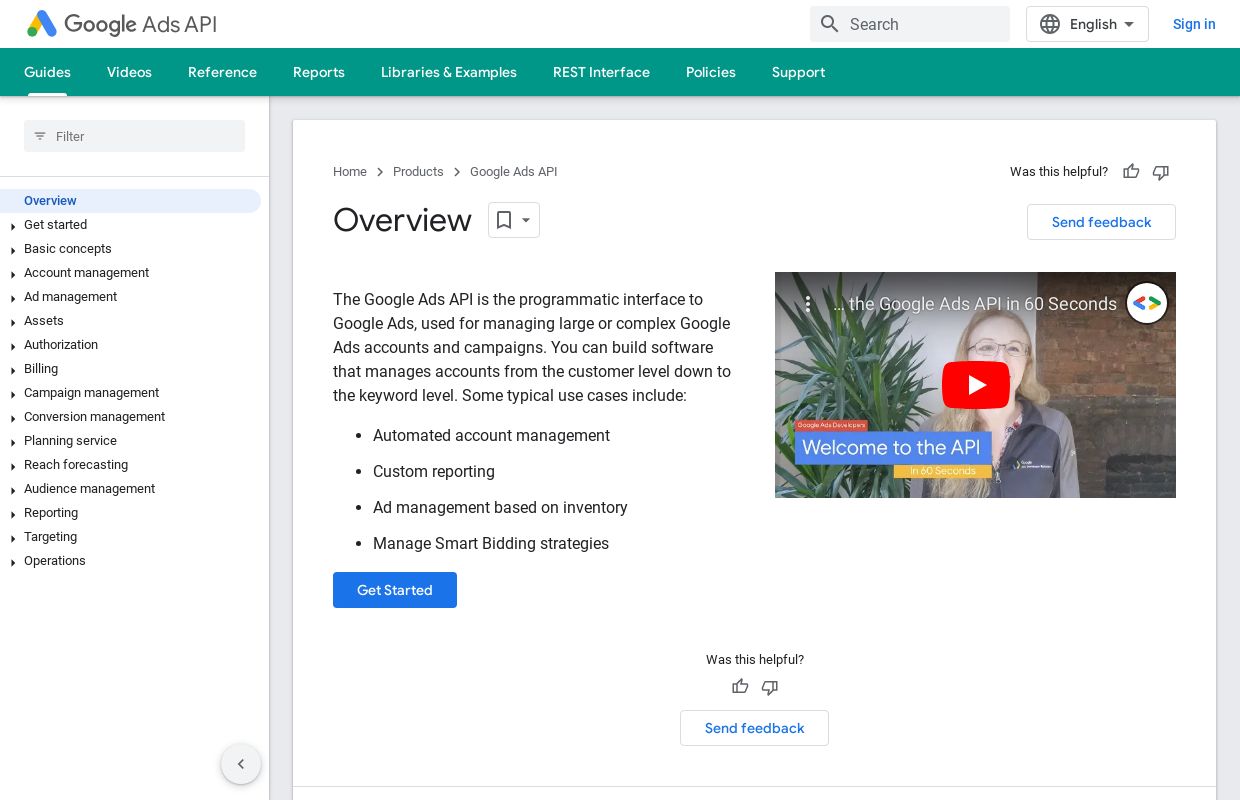Open the video options three-dot menu
Screen dimensions: 1240x800
click(808, 304)
